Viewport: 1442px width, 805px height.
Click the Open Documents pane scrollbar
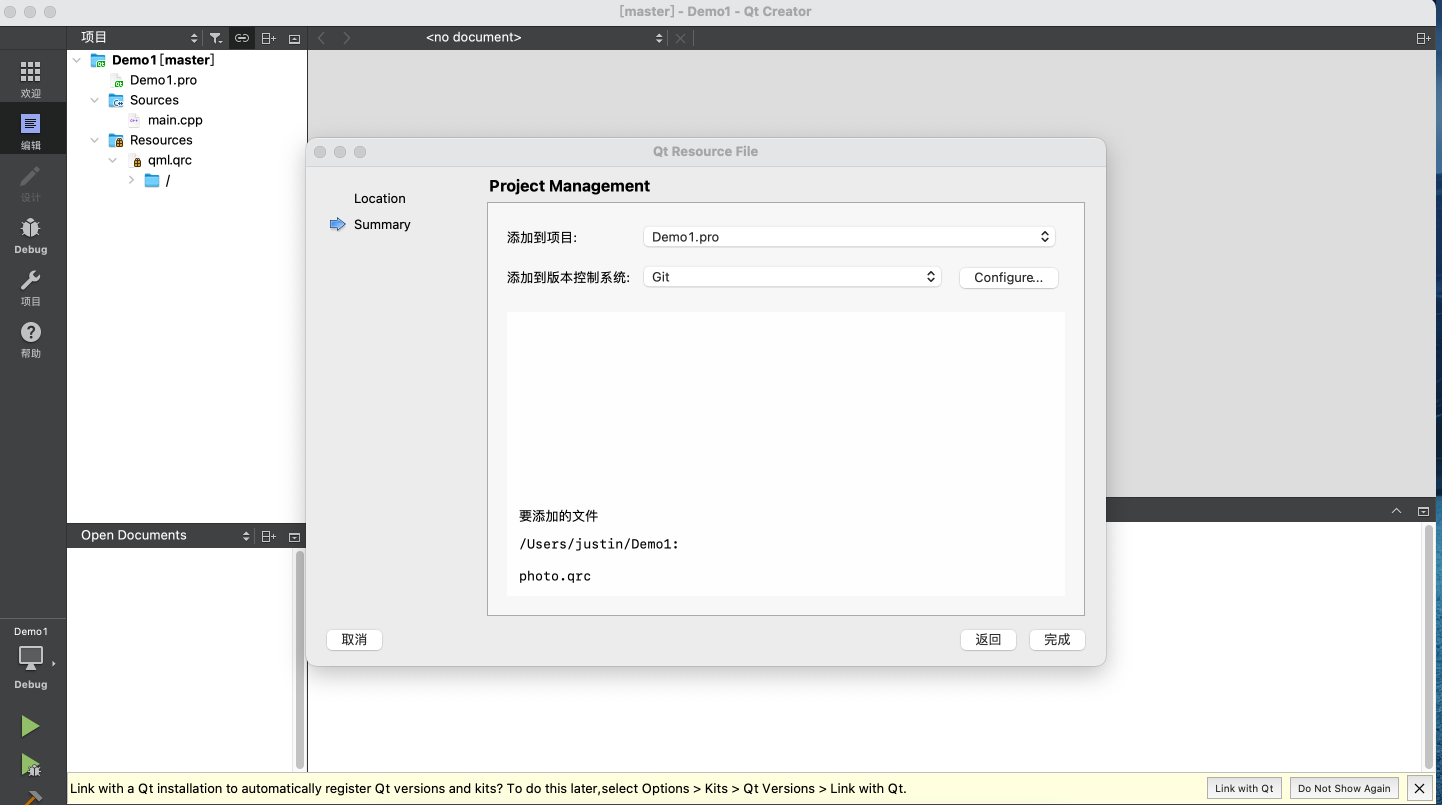click(x=299, y=658)
